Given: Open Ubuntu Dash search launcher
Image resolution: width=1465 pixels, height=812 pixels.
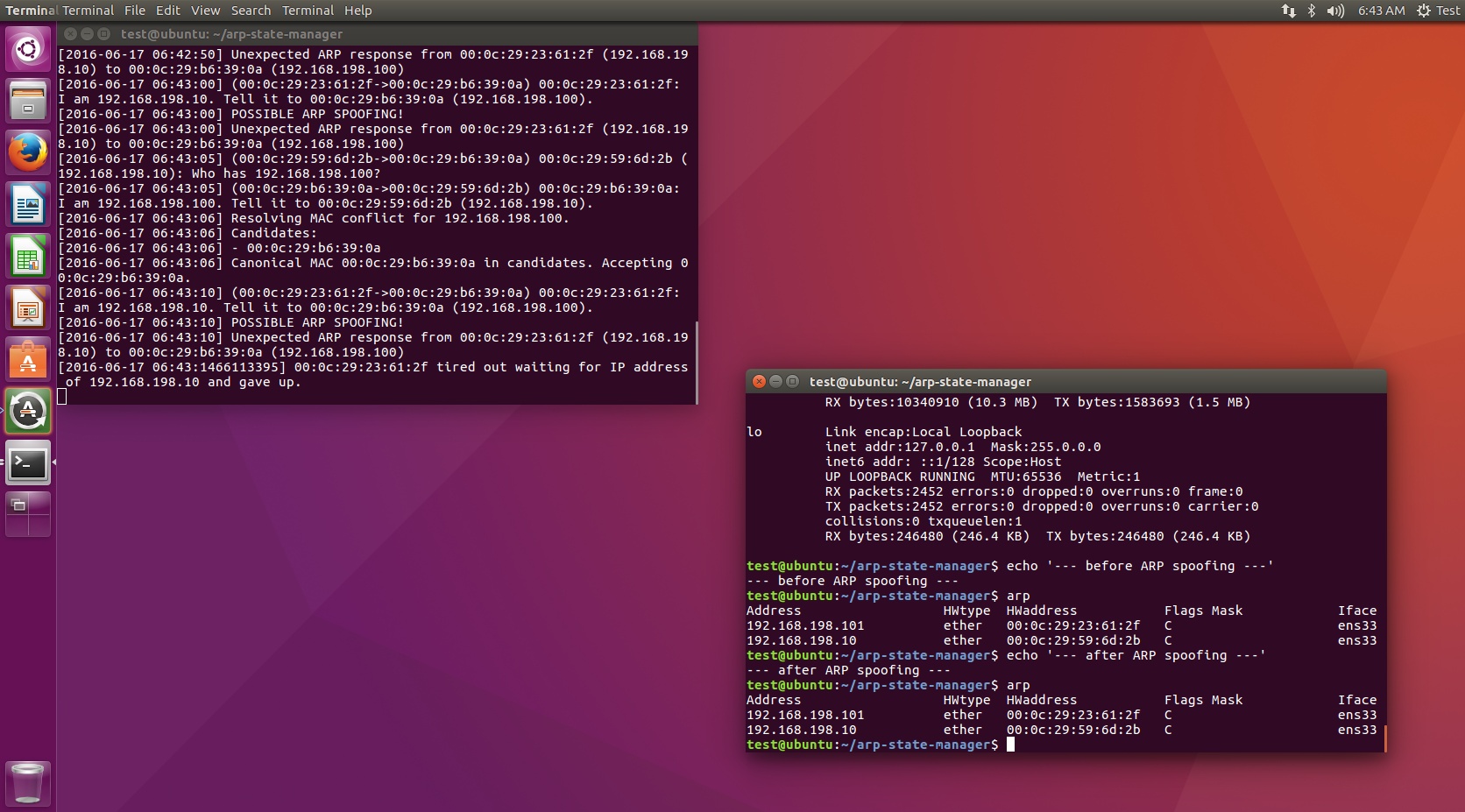Looking at the screenshot, I should pyautogui.click(x=28, y=48).
